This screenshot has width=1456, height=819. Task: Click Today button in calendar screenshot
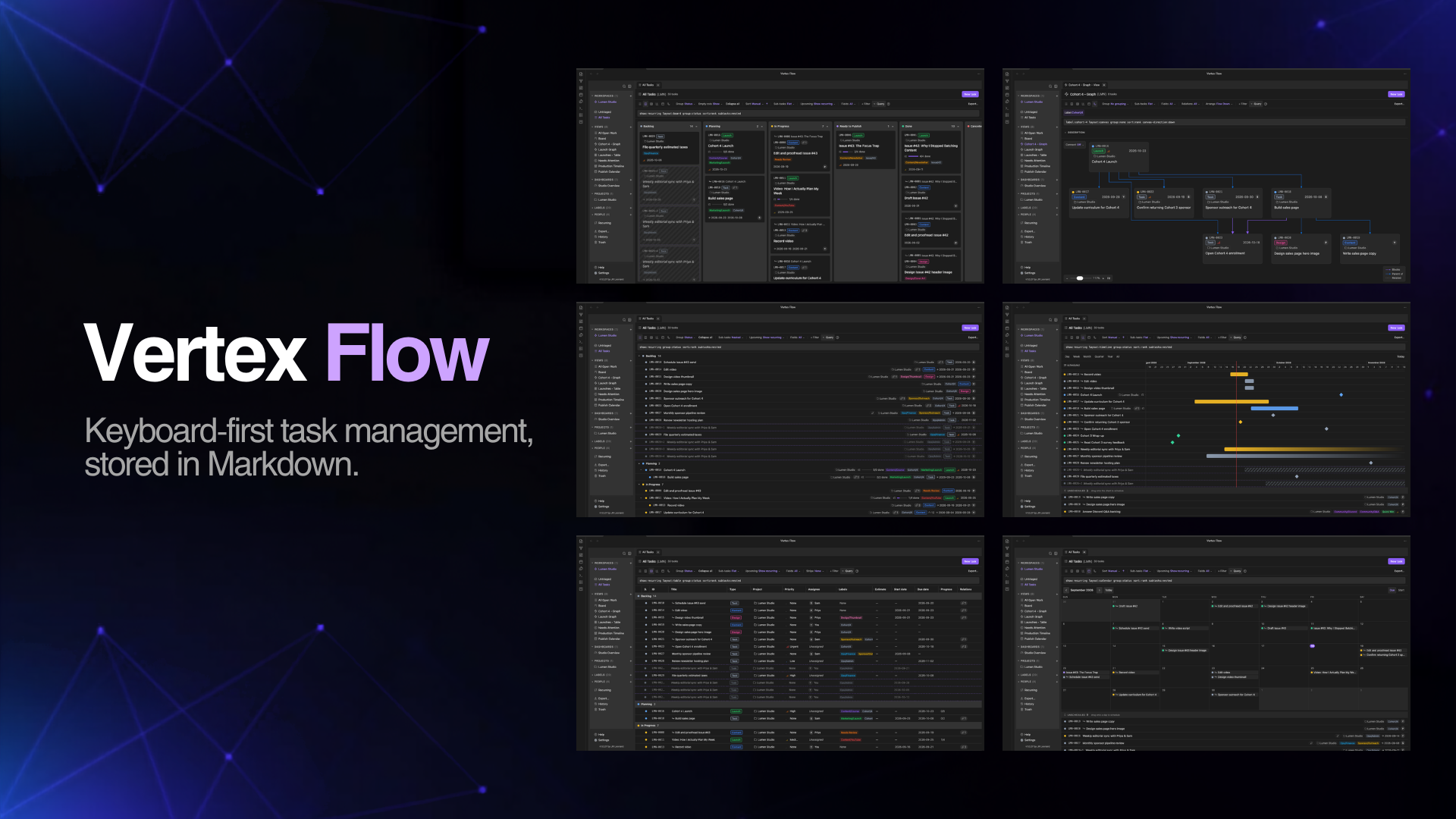click(x=1109, y=590)
